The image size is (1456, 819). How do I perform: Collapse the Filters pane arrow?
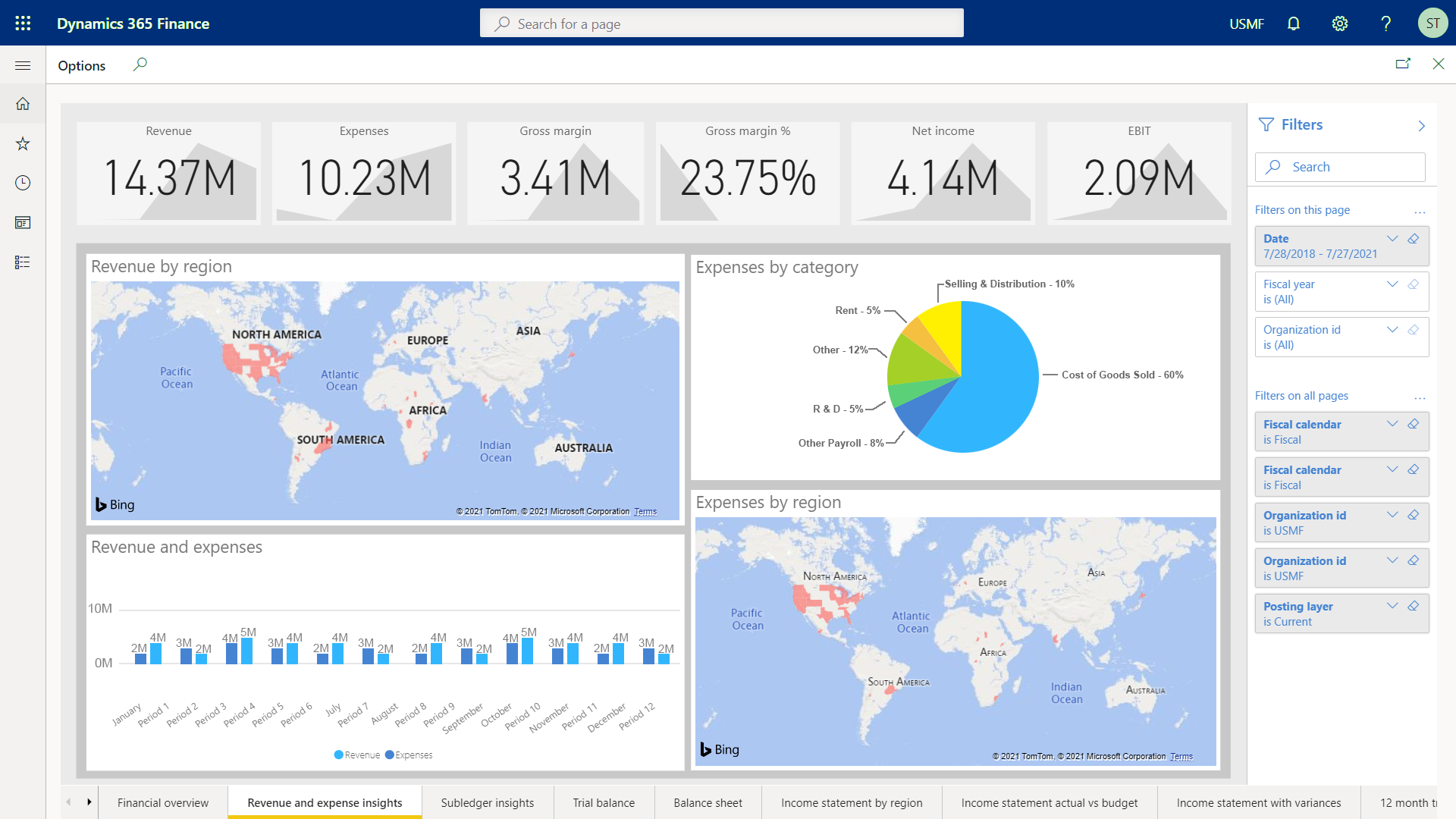[1421, 126]
